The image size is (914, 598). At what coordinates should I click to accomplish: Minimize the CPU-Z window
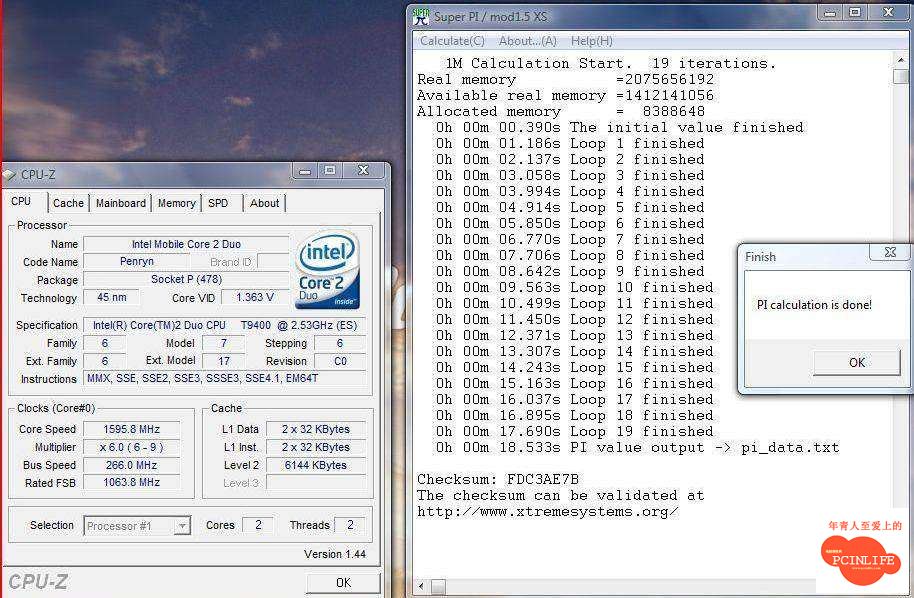click(x=305, y=171)
